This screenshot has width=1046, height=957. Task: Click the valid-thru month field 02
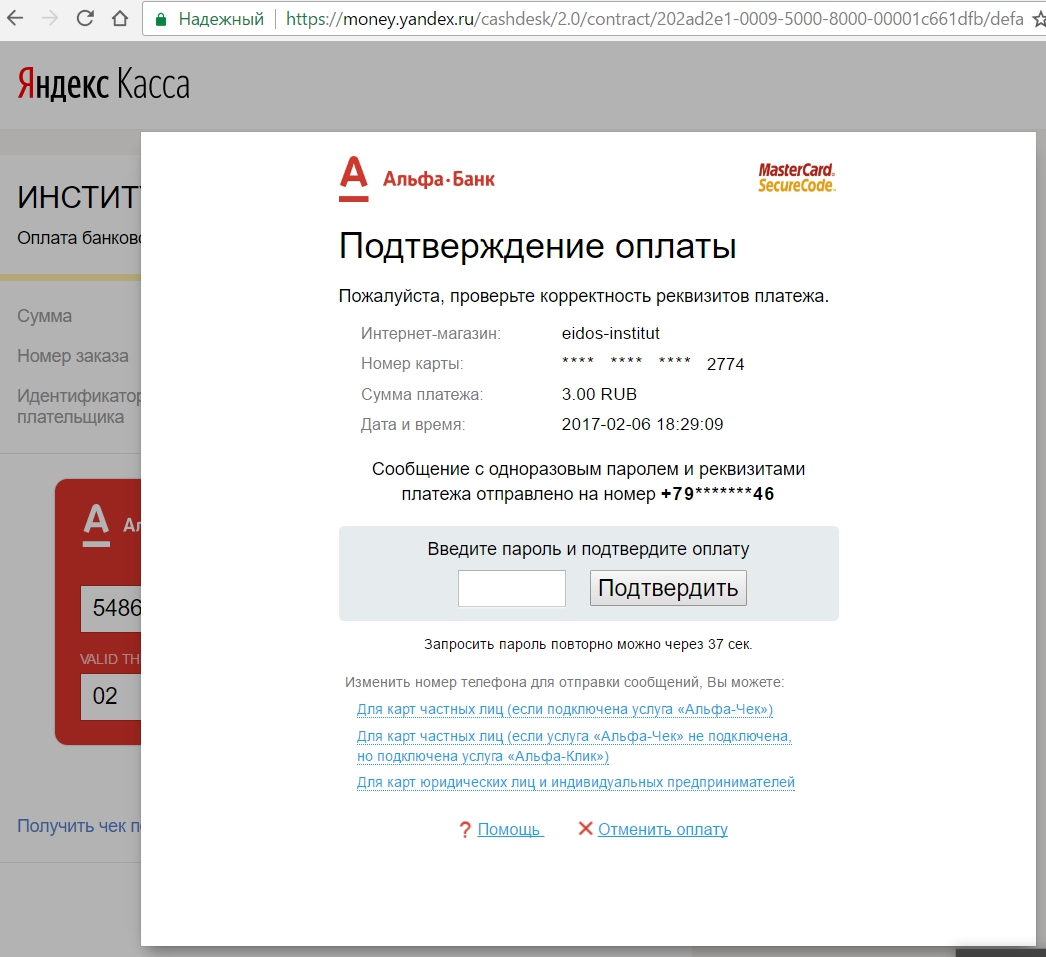tap(111, 696)
